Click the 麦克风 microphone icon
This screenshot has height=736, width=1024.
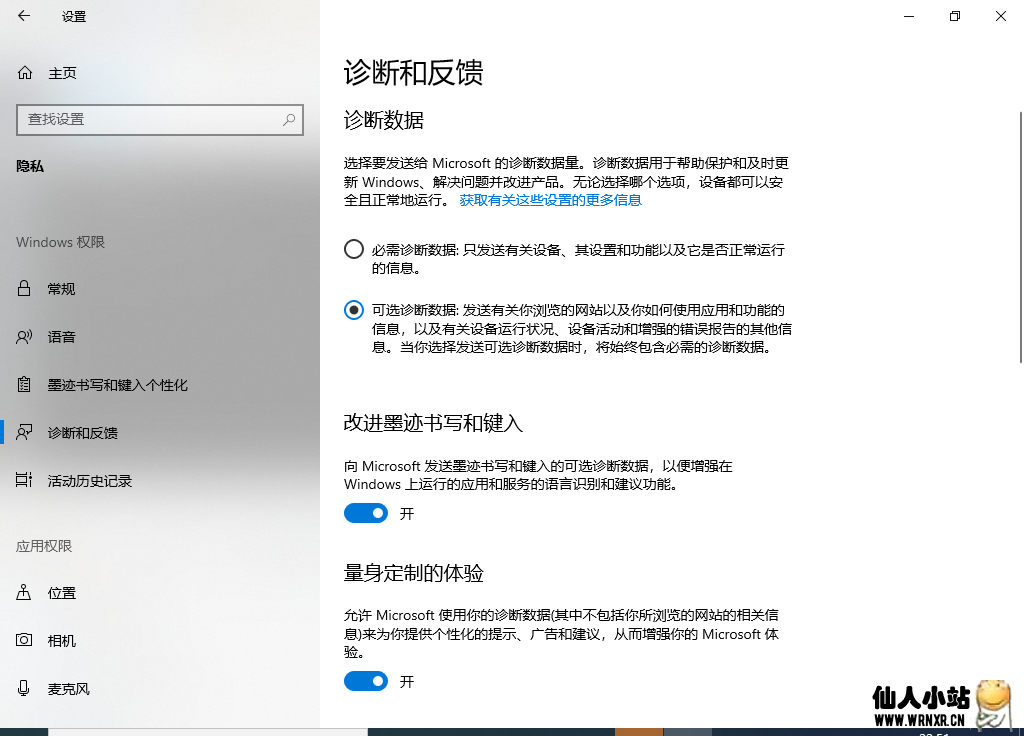[24, 688]
